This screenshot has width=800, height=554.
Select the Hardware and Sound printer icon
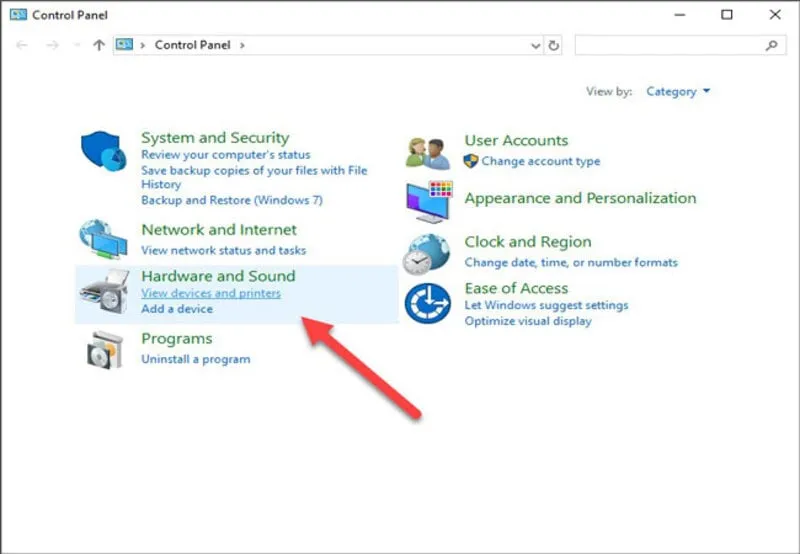pos(104,291)
